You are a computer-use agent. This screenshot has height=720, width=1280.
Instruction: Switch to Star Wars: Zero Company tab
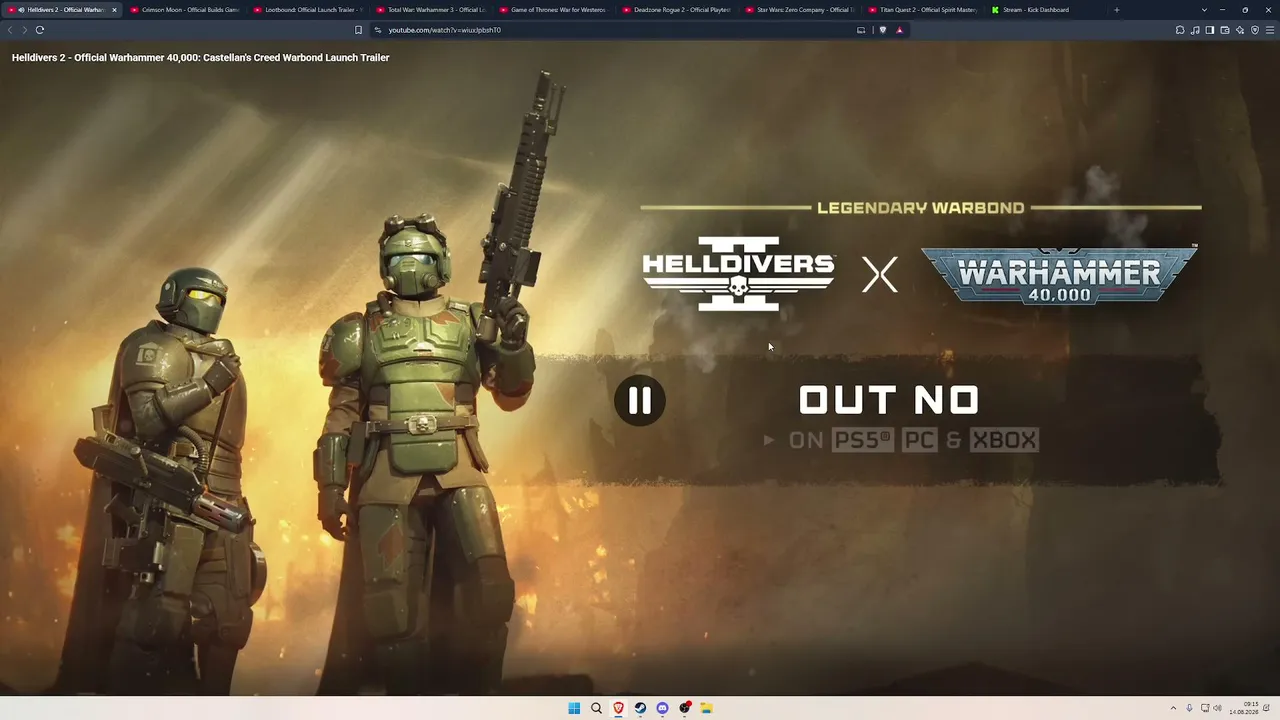point(799,10)
